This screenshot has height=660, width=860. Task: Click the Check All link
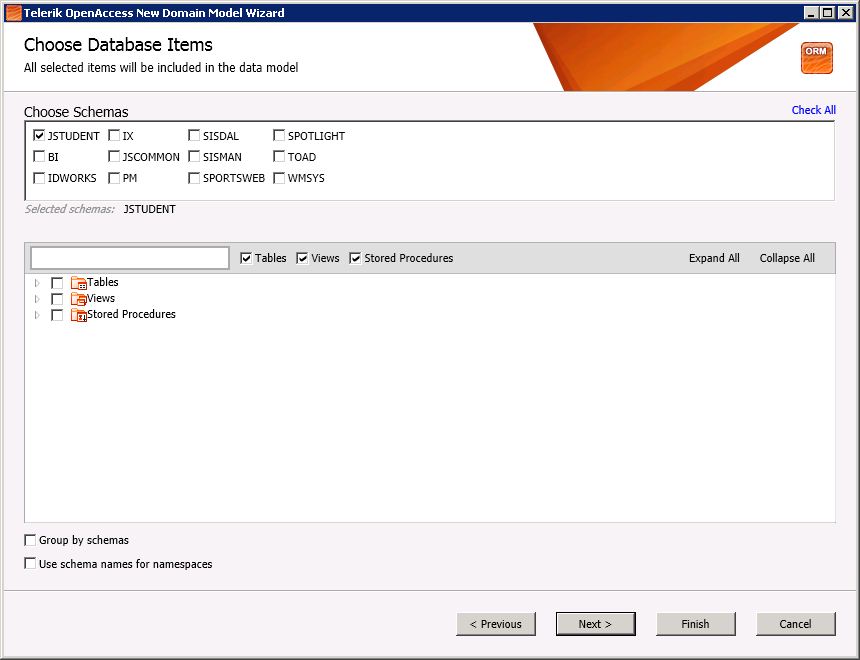(813, 110)
